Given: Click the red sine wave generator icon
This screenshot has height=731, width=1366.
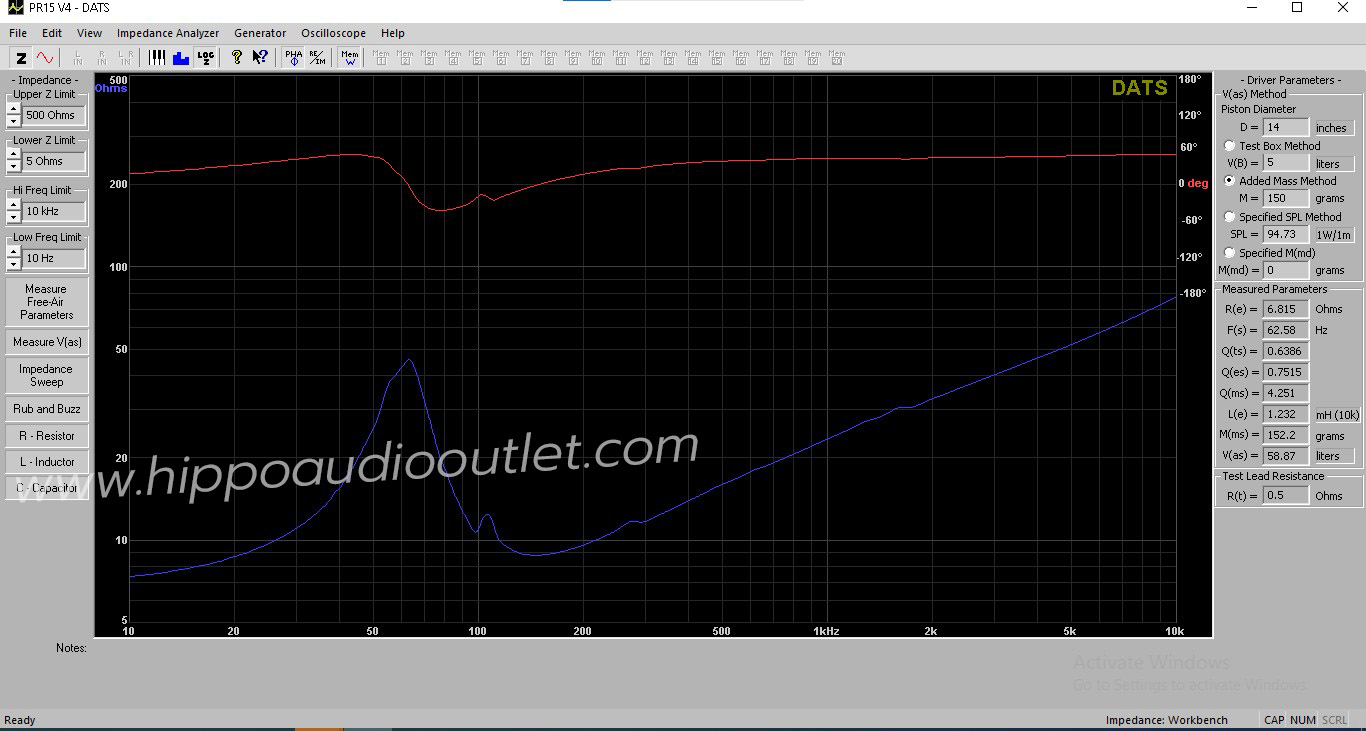Looking at the screenshot, I should 46,58.
